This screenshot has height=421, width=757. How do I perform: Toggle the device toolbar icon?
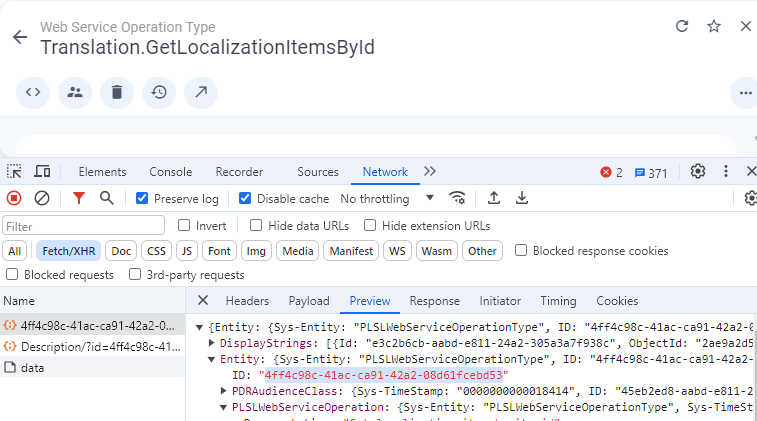42,172
